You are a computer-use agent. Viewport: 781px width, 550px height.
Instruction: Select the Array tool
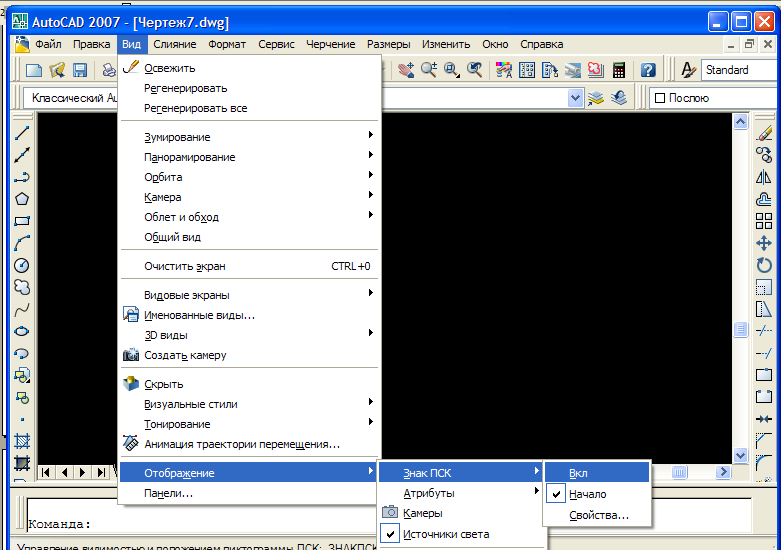point(764,221)
